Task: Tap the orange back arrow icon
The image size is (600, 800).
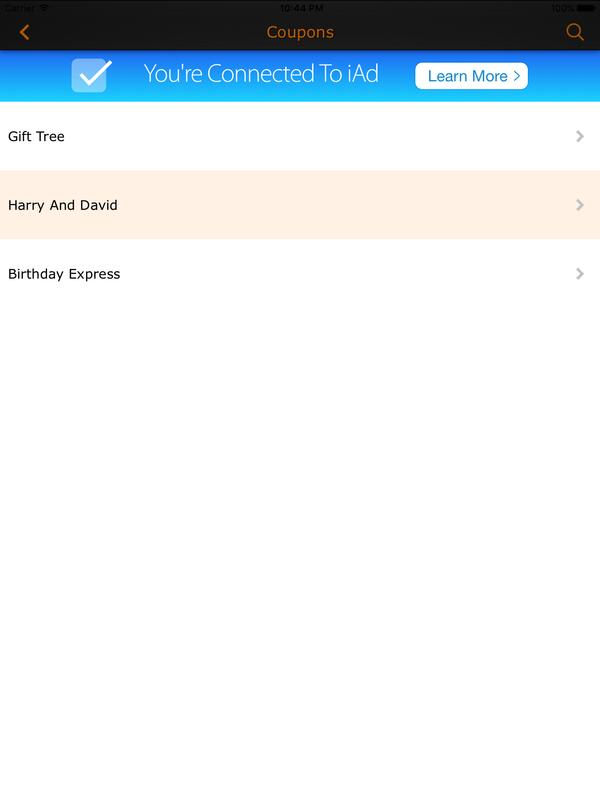Action: pos(24,32)
